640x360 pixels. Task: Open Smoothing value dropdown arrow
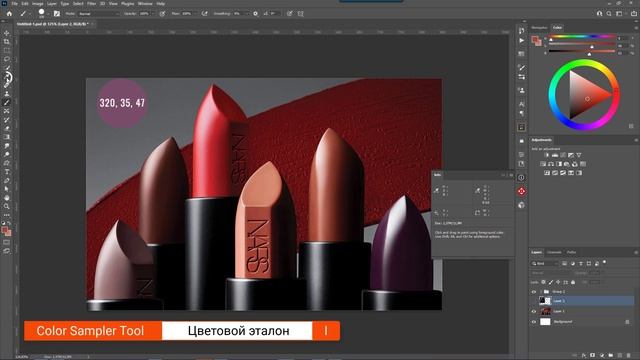(246, 13)
